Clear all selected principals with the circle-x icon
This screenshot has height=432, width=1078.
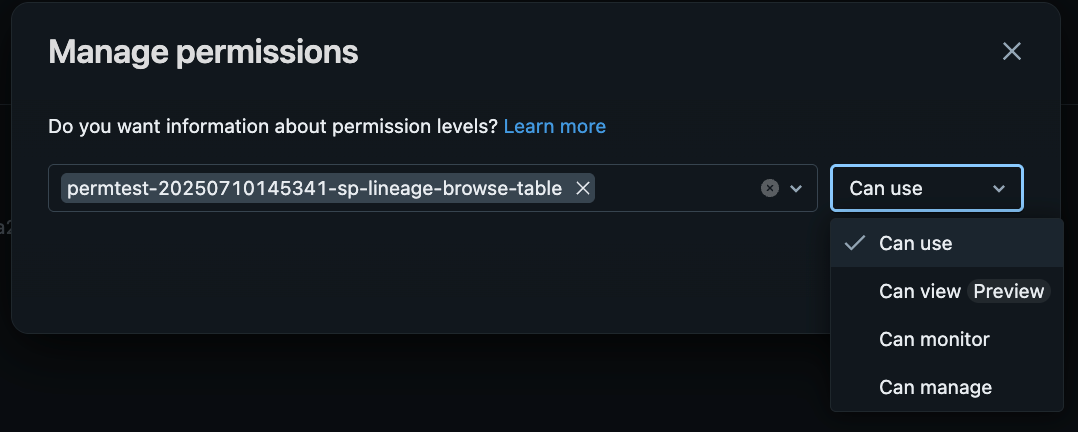tap(770, 188)
